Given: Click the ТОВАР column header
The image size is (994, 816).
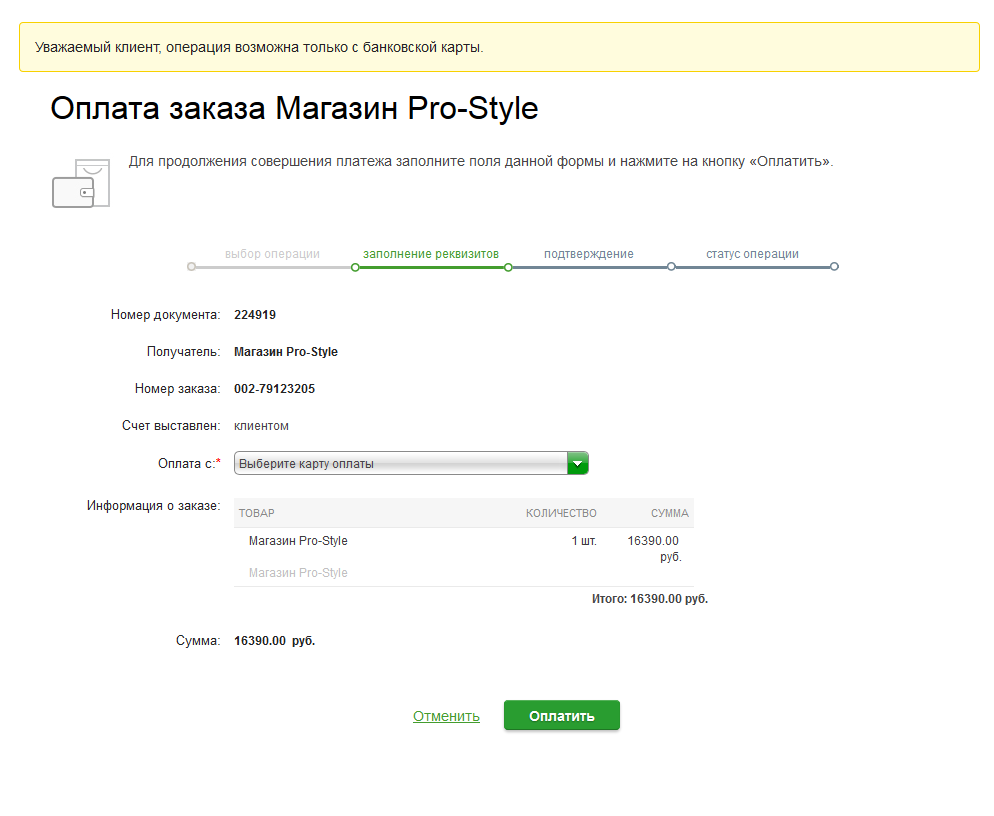Looking at the screenshot, I should [x=257, y=513].
